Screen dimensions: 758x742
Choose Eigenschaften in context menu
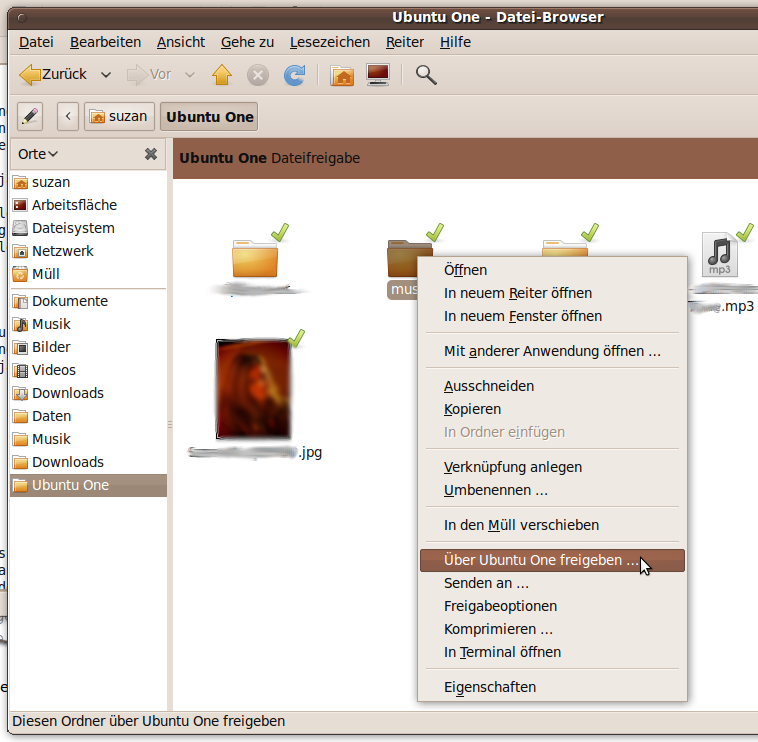coord(552,687)
